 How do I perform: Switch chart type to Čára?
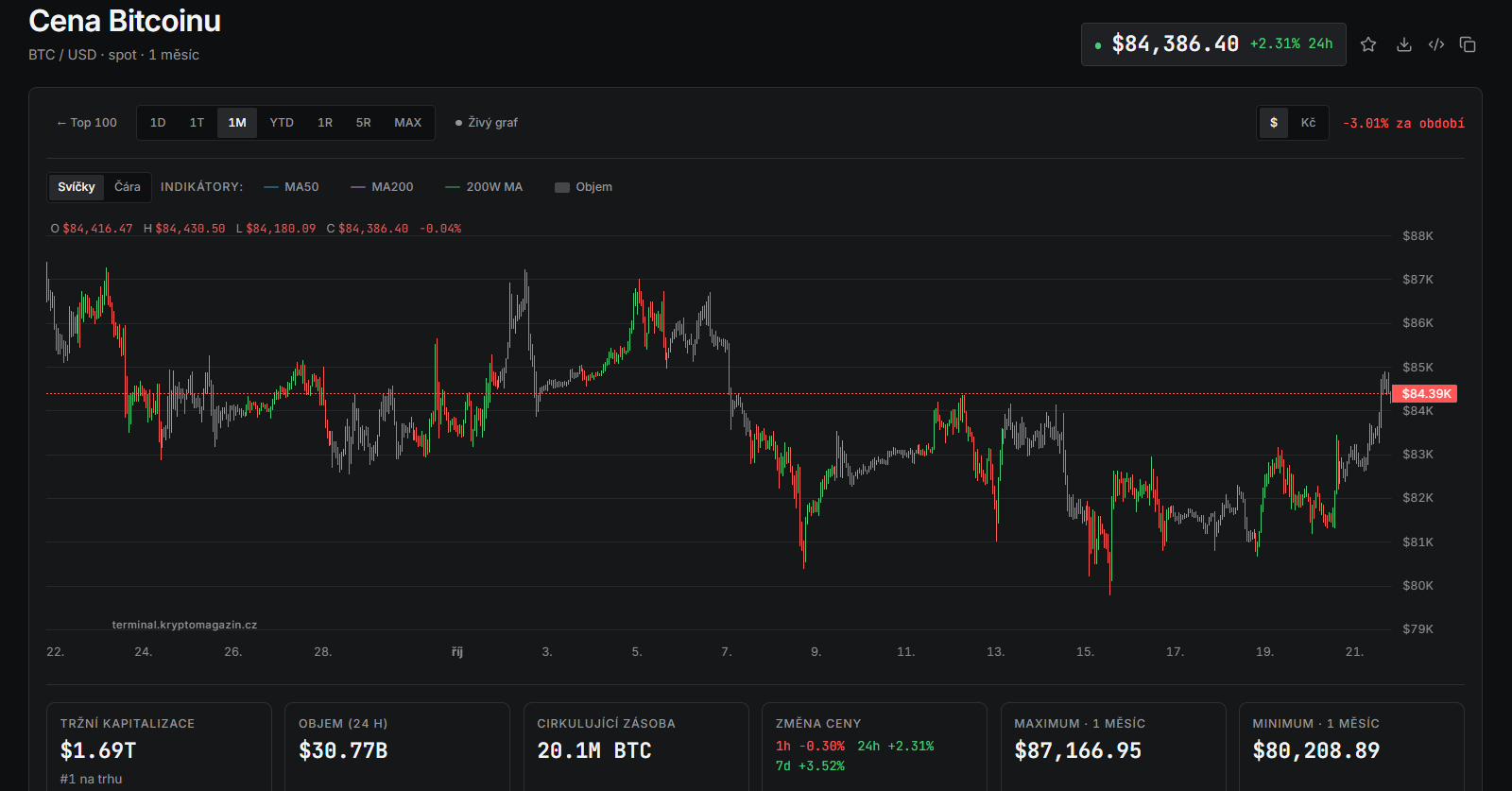pos(128,187)
